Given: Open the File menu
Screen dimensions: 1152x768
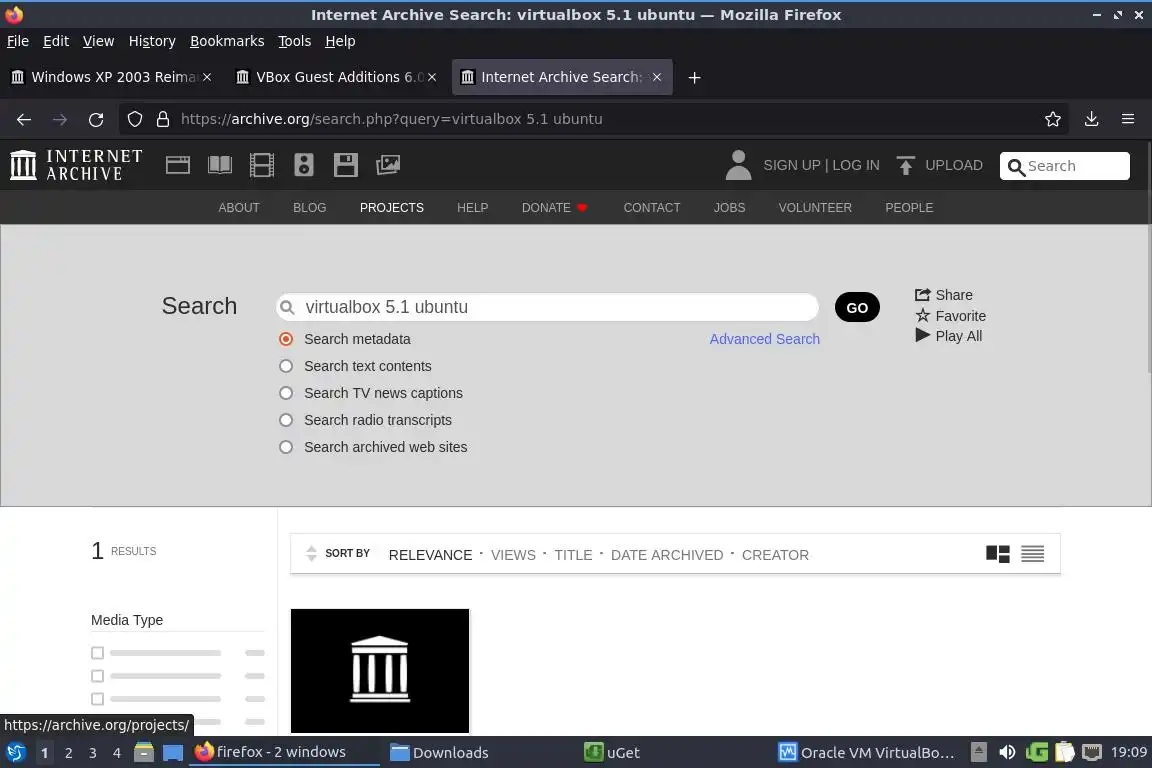Looking at the screenshot, I should (x=18, y=41).
